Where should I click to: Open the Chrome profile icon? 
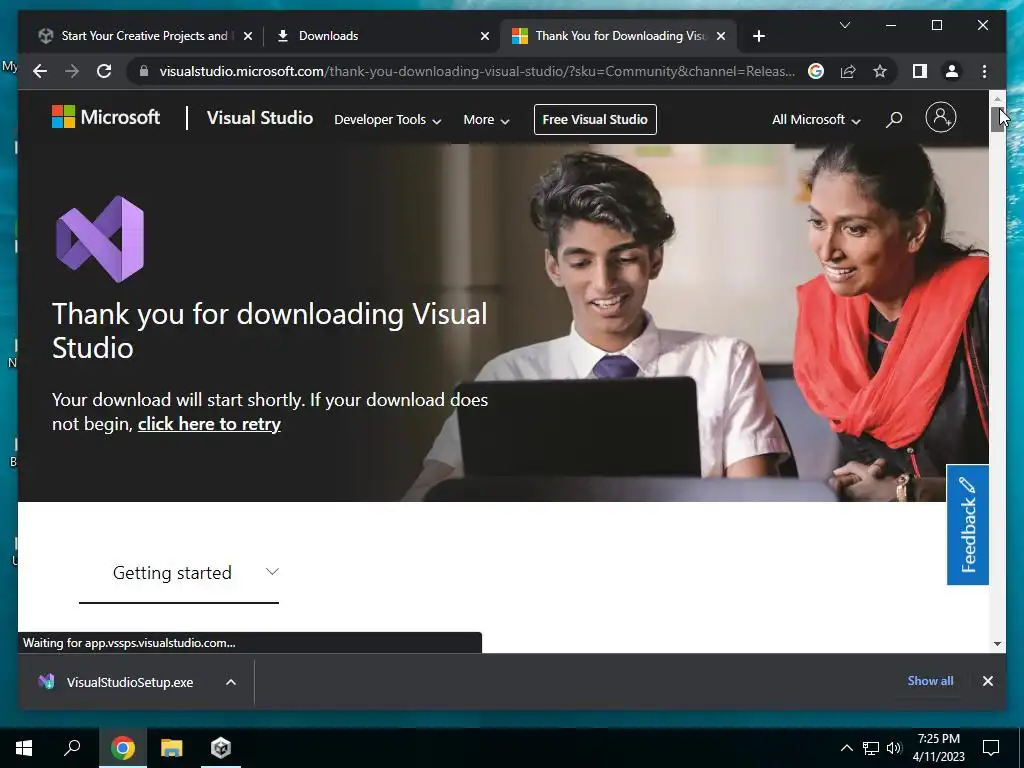pos(952,71)
